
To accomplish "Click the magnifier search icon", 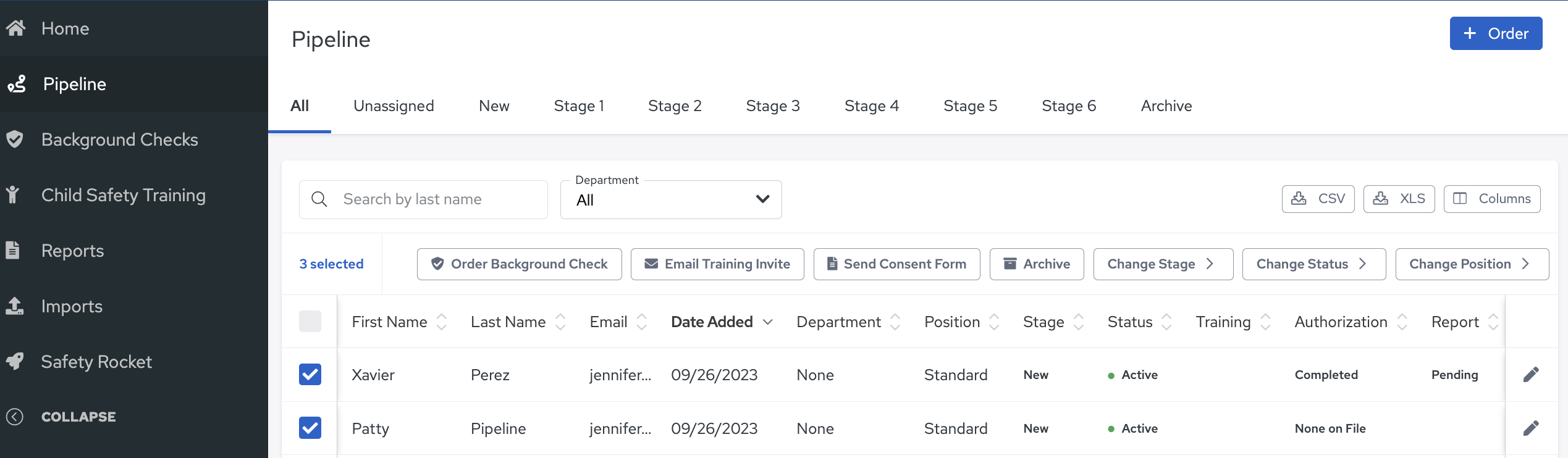I will pyautogui.click(x=319, y=199).
